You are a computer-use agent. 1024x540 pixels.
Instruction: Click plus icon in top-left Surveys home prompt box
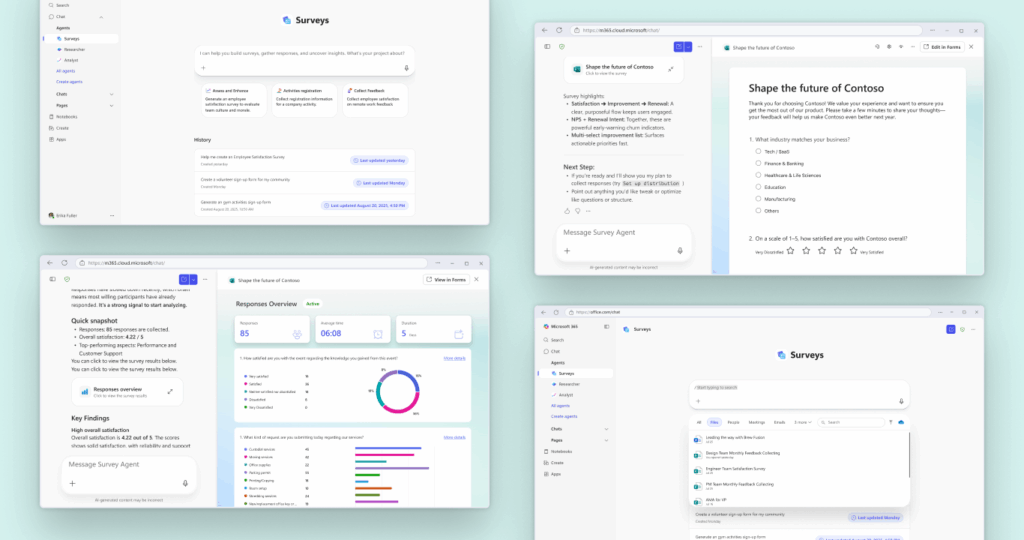click(203, 68)
